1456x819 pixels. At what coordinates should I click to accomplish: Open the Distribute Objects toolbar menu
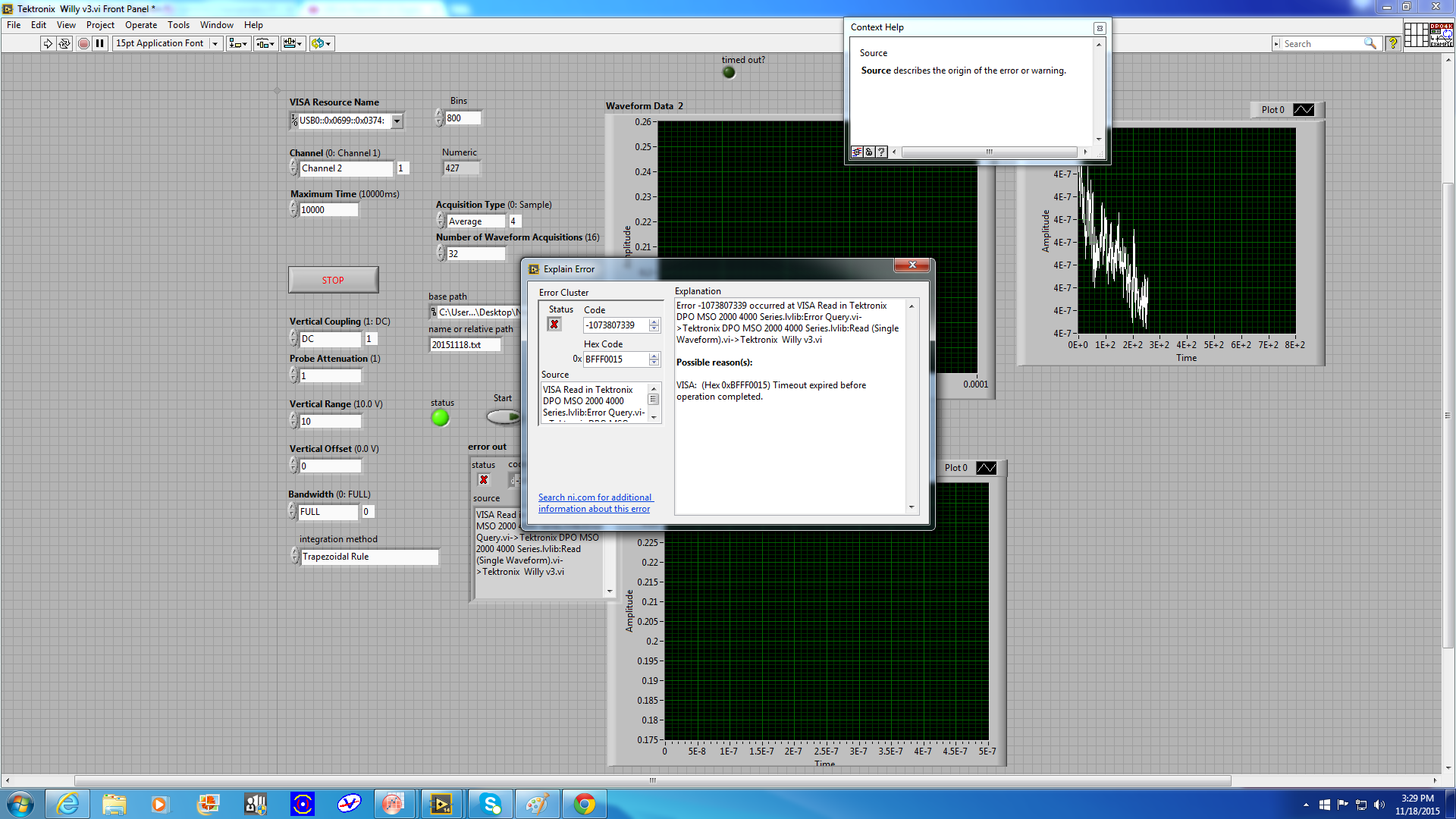point(265,43)
